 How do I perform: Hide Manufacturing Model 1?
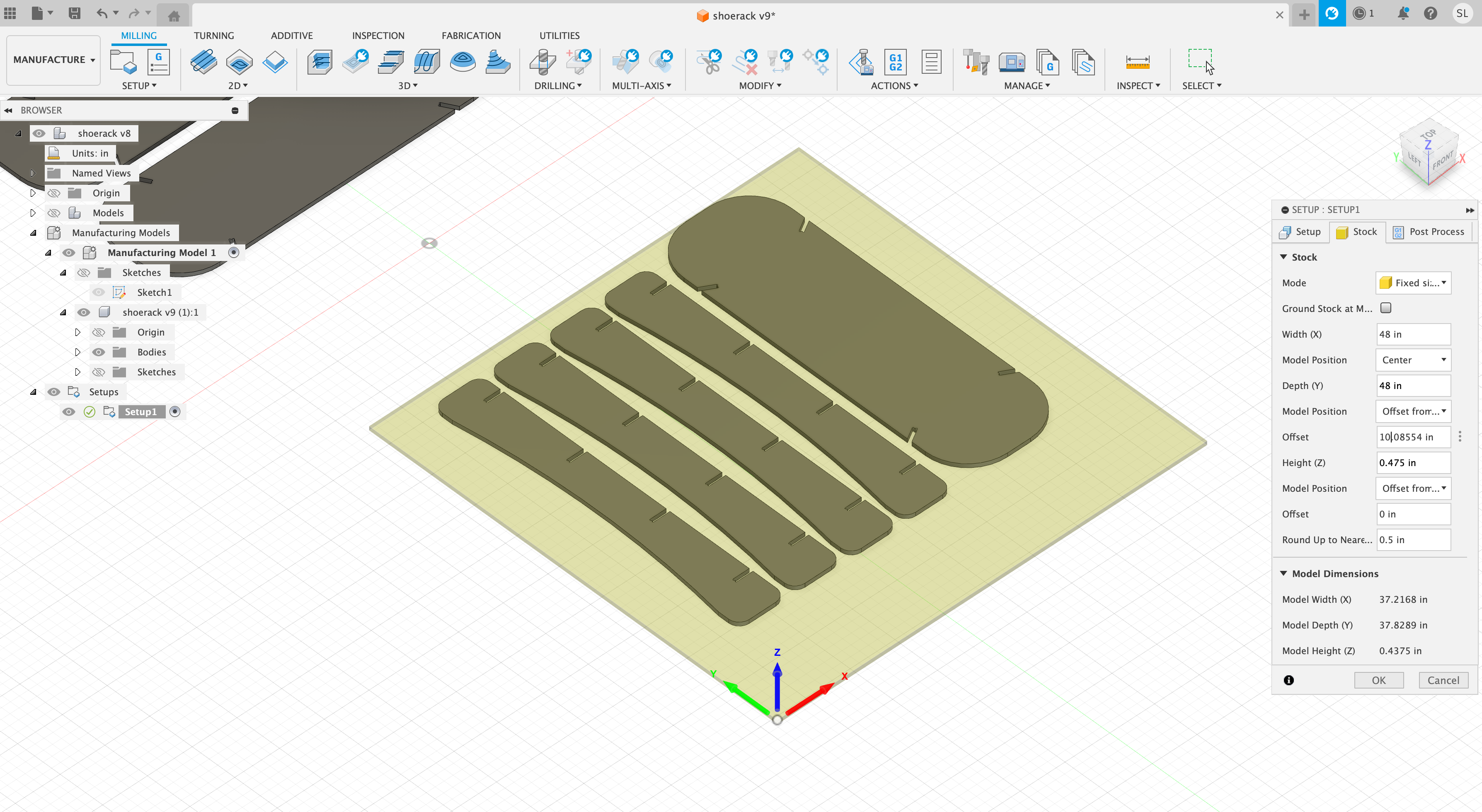[68, 252]
